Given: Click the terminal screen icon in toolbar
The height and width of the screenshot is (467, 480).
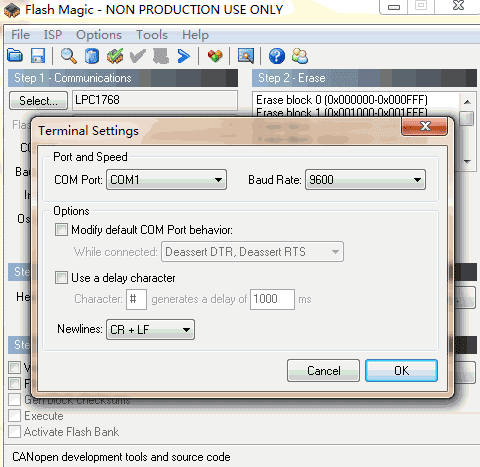Looking at the screenshot, I should click(x=246, y=55).
